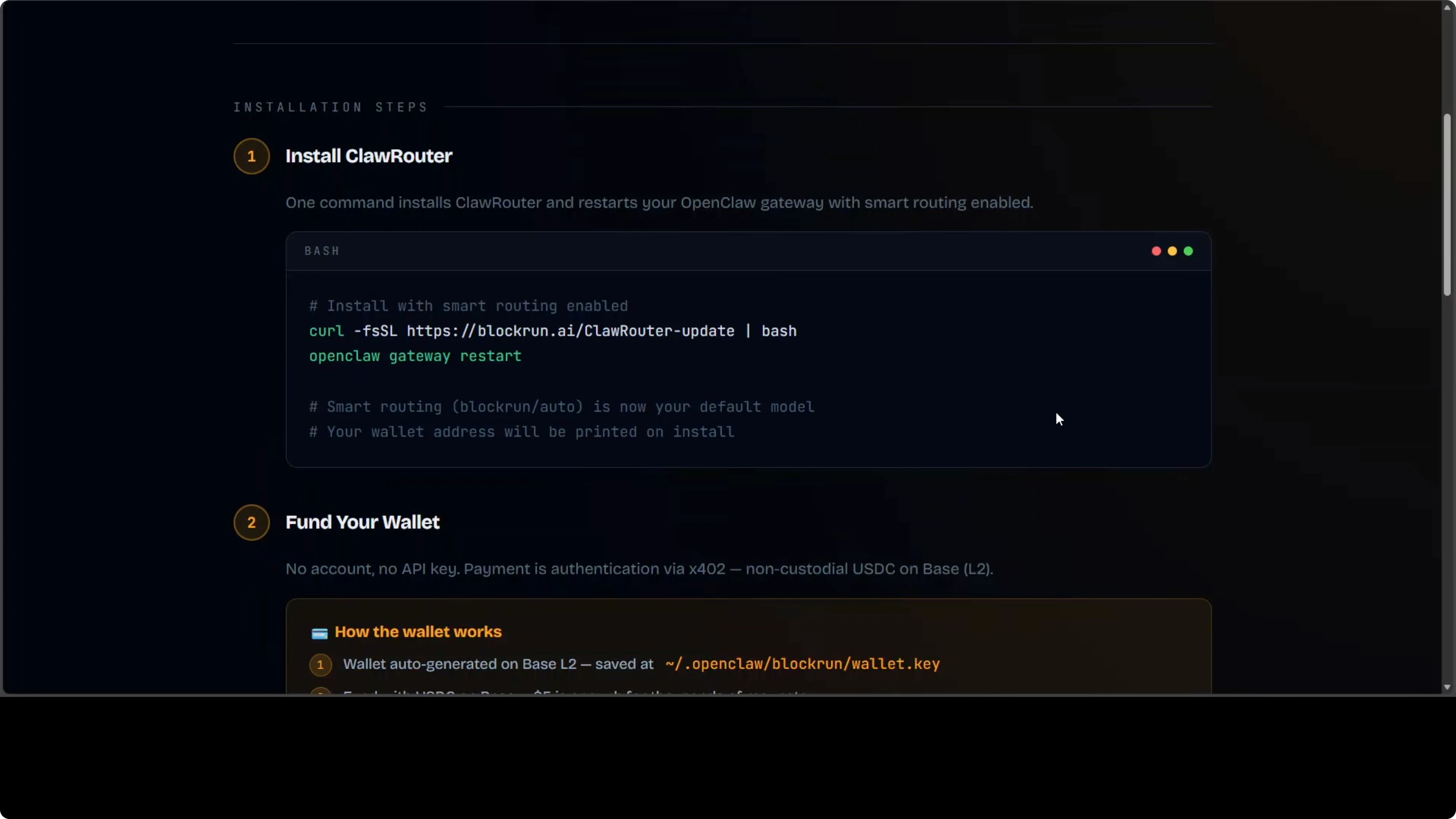Viewport: 1456px width, 819px height.
Task: Click the 'openclaw gateway restart' command line
Action: [415, 356]
